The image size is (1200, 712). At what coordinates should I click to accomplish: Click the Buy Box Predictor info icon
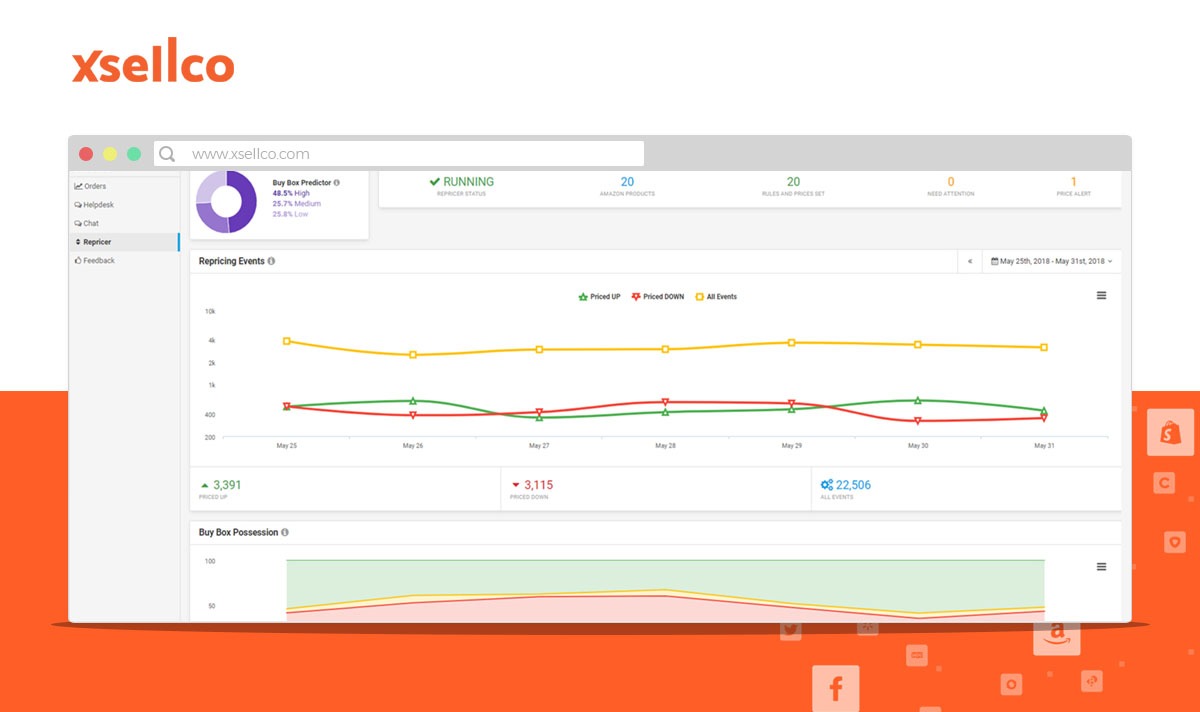point(336,183)
